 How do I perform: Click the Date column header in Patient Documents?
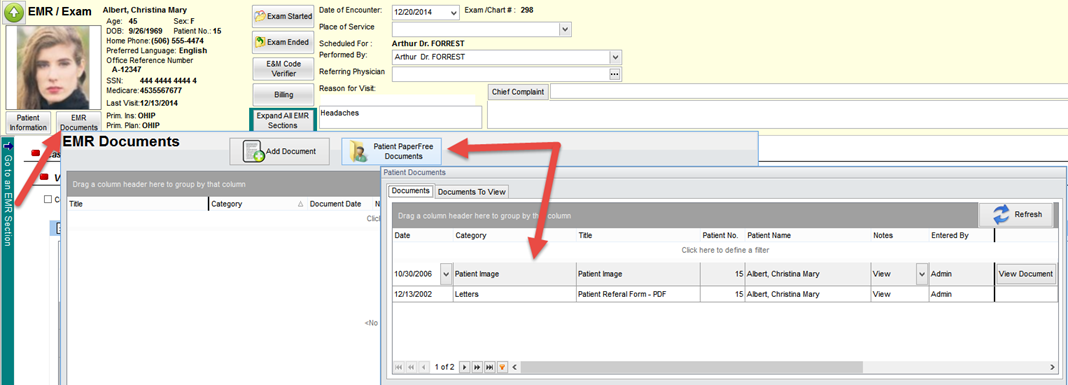click(423, 235)
